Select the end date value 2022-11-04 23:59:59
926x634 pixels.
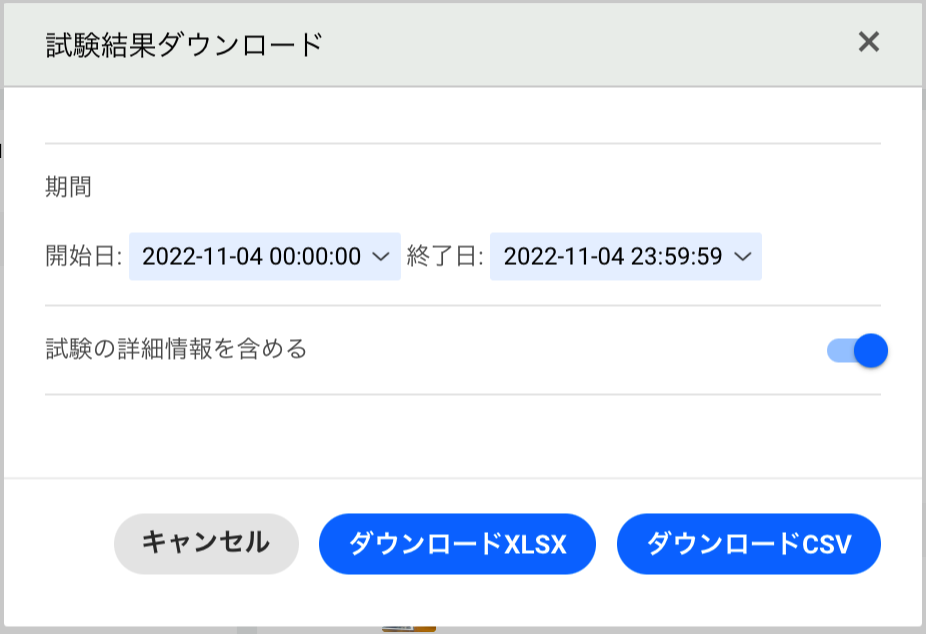click(x=612, y=257)
